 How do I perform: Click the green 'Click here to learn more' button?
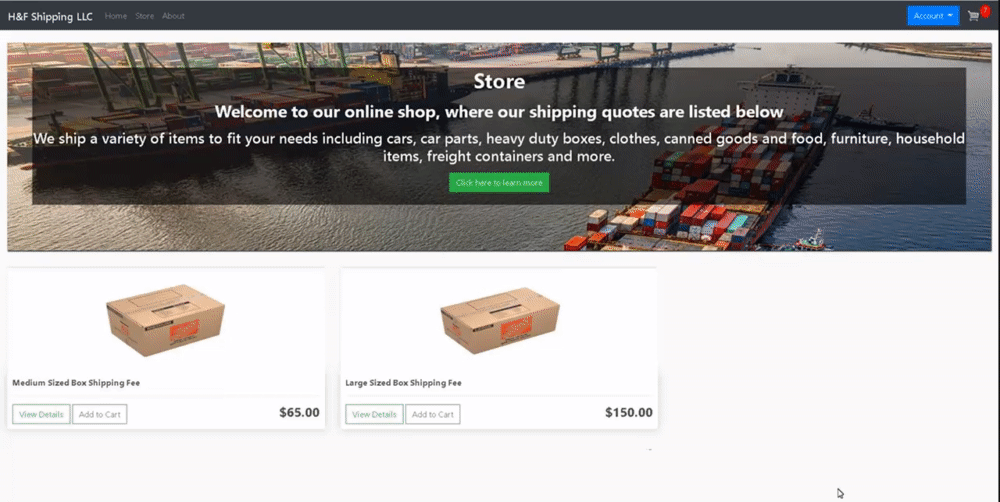(x=499, y=182)
